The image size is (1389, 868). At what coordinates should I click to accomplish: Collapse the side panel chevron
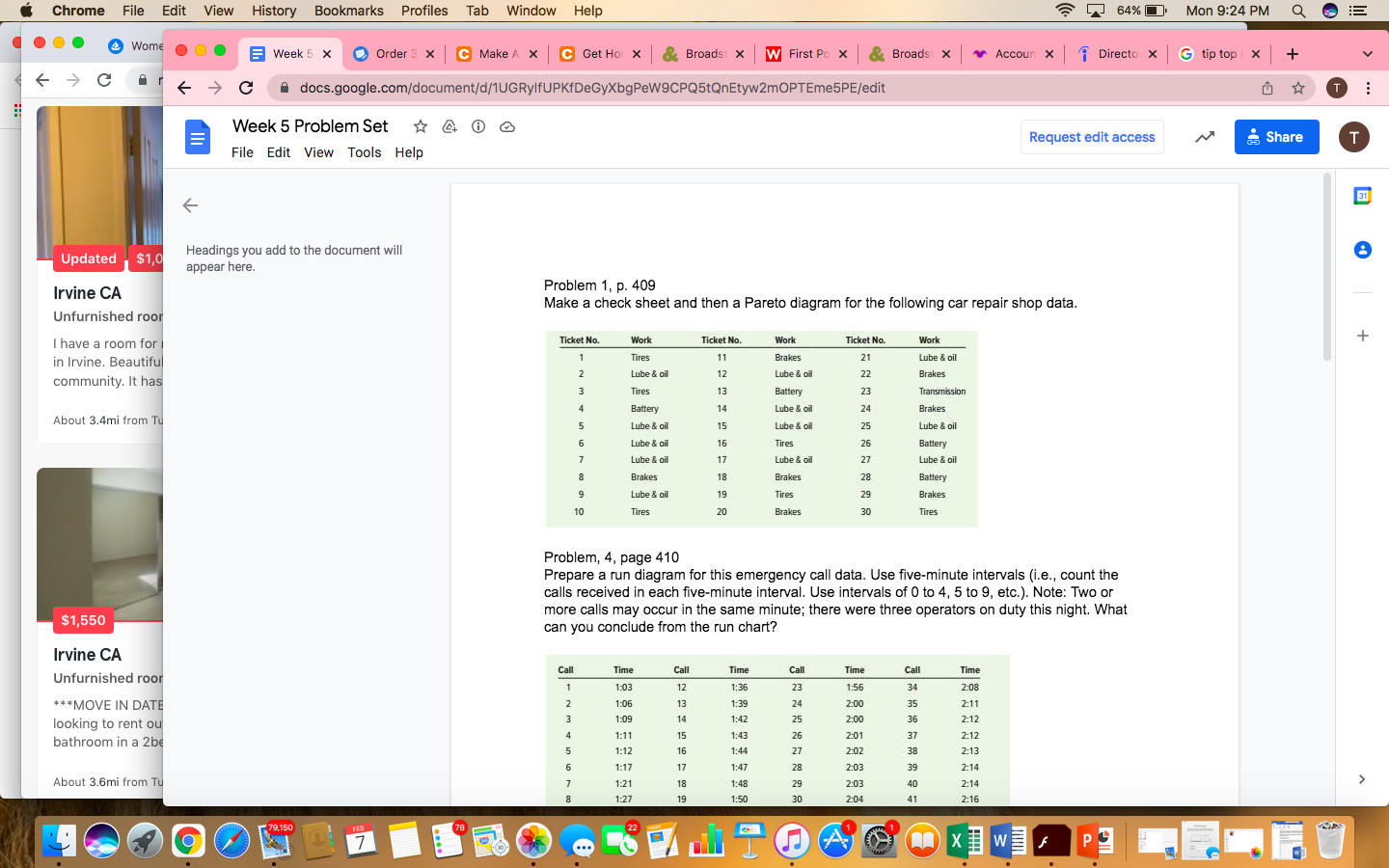click(1361, 779)
